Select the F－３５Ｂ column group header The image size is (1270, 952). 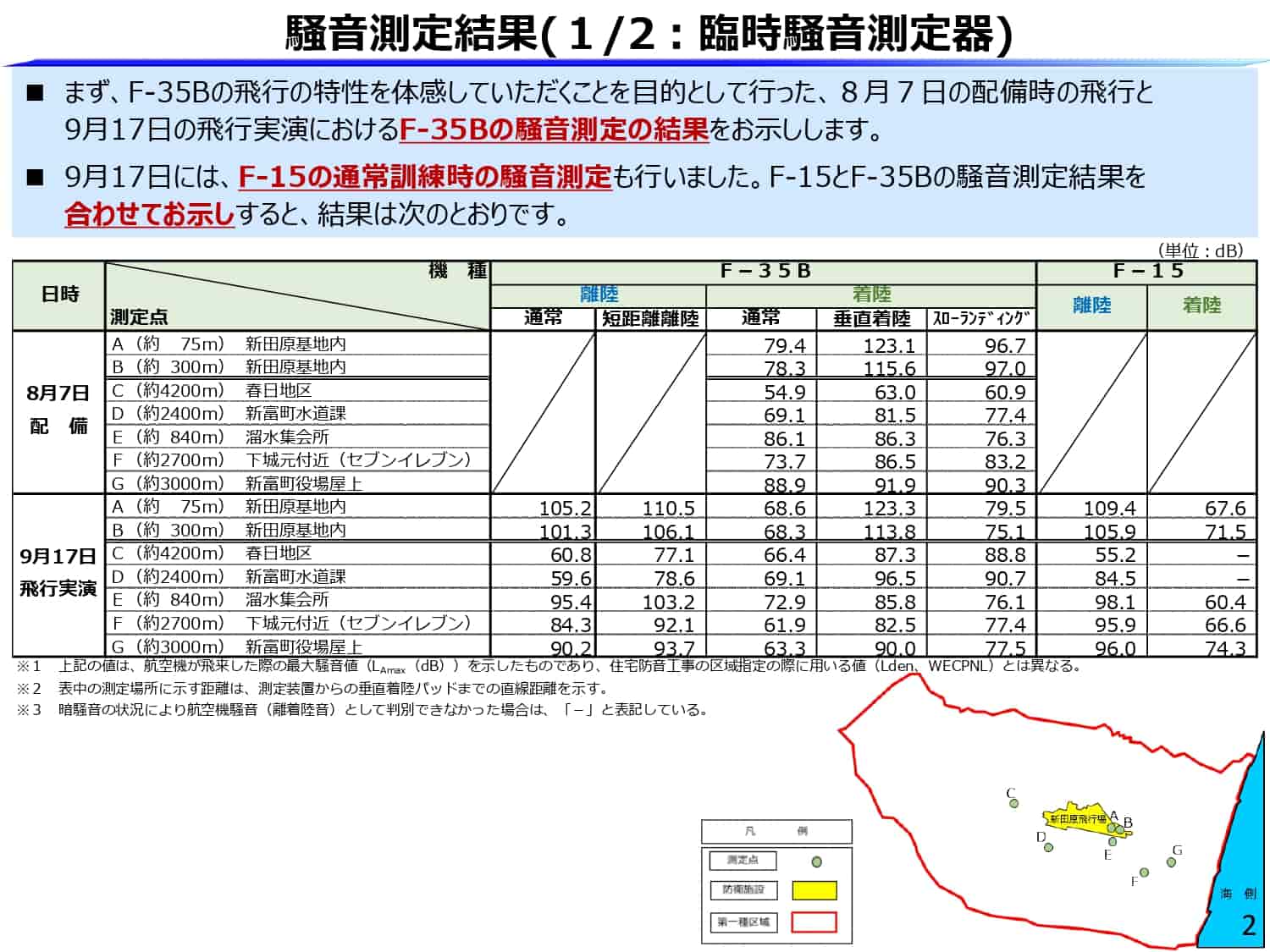764,272
